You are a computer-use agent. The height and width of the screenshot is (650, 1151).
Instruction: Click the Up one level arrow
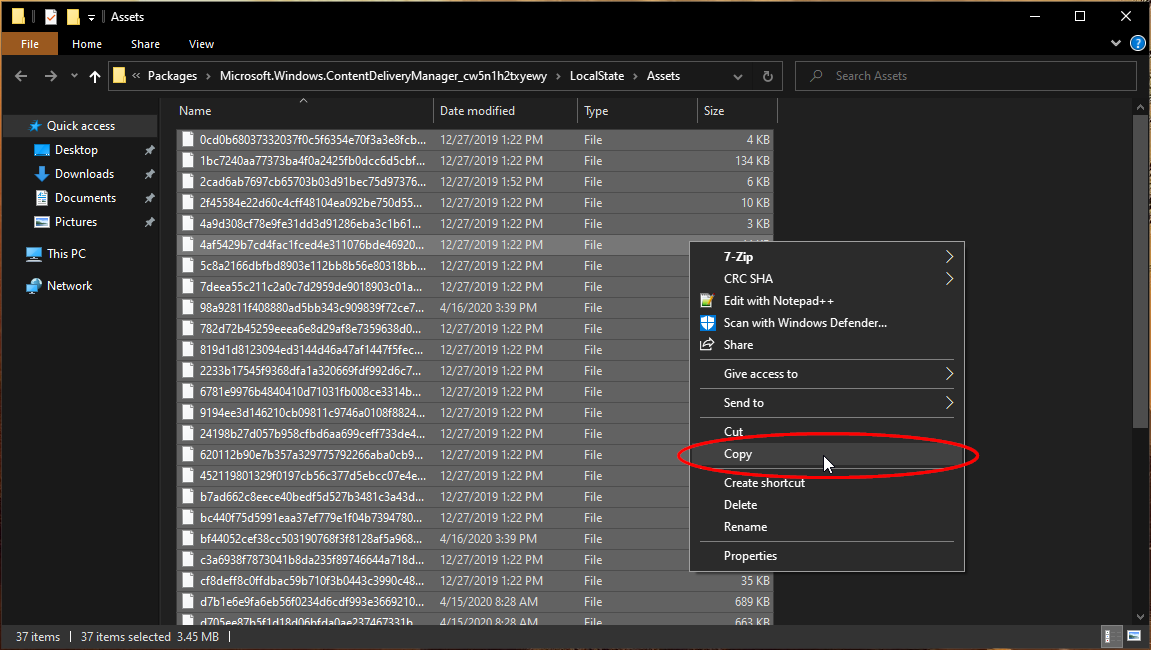95,76
